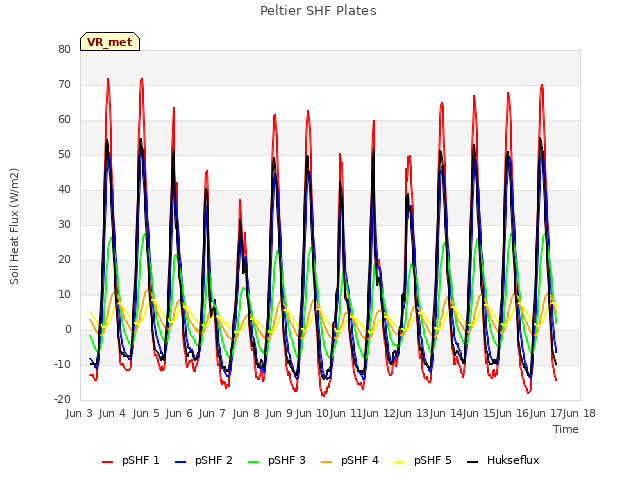The width and height of the screenshot is (640, 480).
Task: Click the Jun 6 x-axis tick label
Action: 179,413
